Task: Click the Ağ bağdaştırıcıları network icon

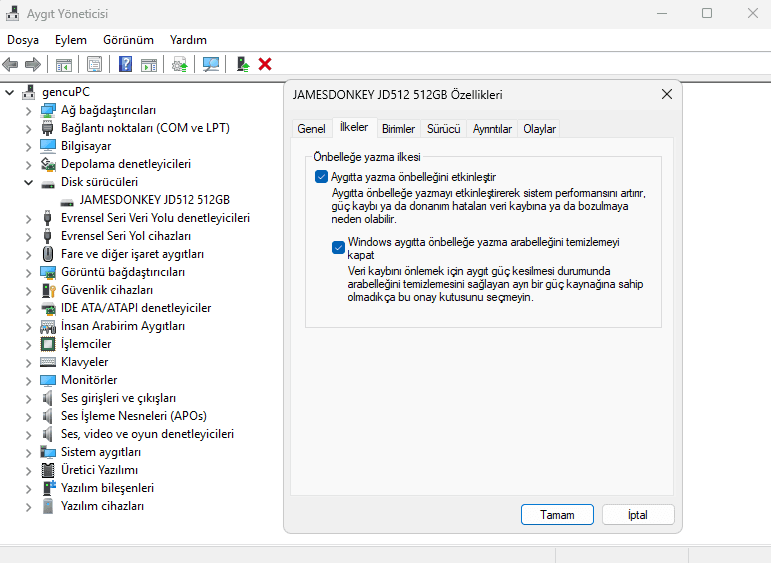Action: 48,110
